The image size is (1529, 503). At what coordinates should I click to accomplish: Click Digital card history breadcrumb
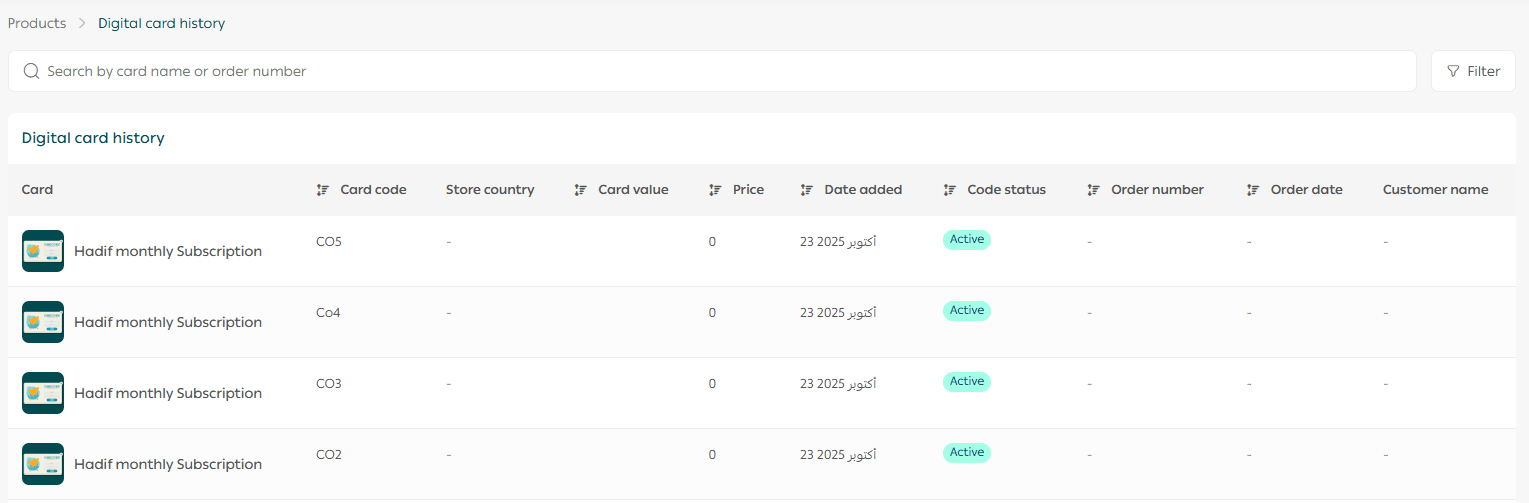tap(161, 23)
